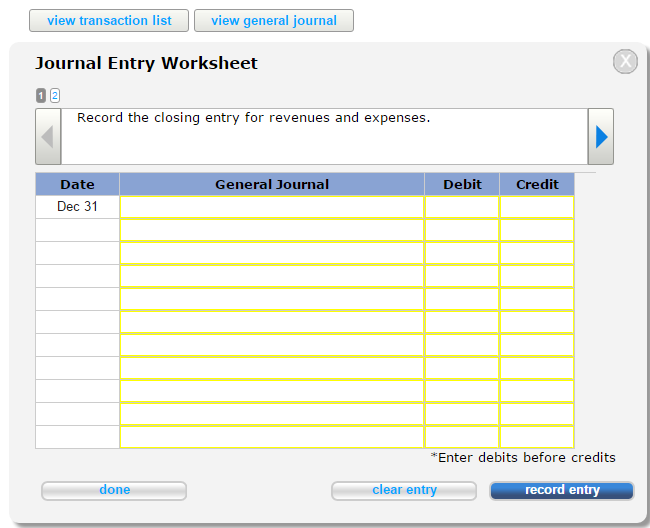Select entry page 1 tab
Viewport: 650px width, 528px height.
click(x=41, y=96)
